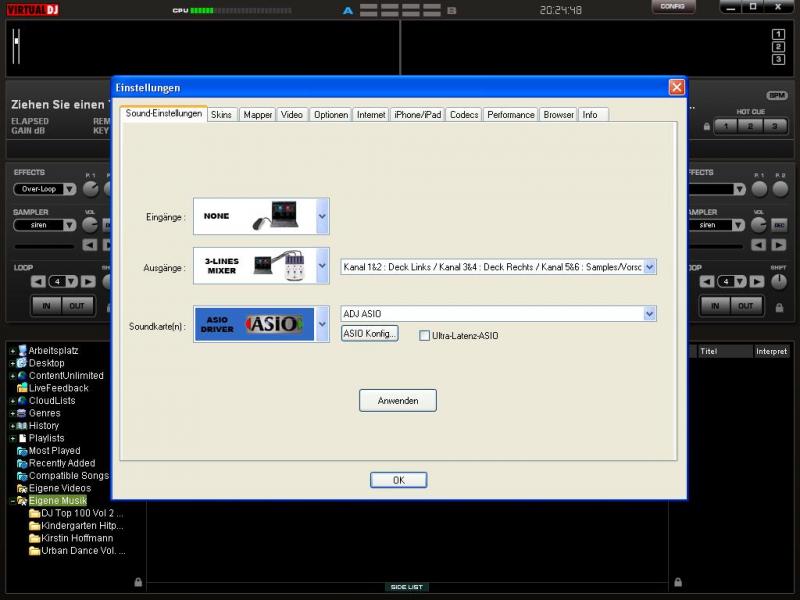Open the Info tab

click(x=592, y=115)
